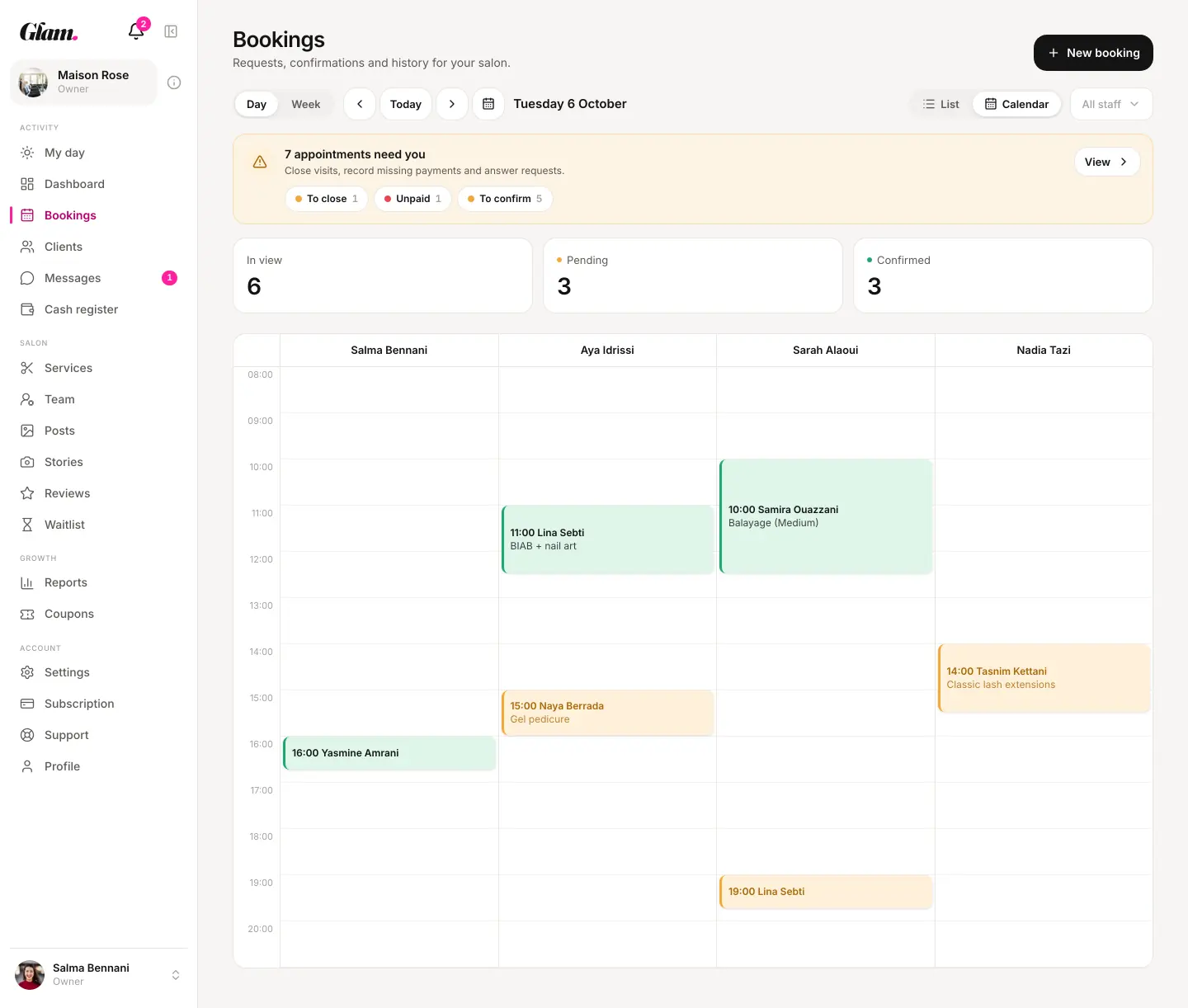Jump to Today

click(406, 104)
